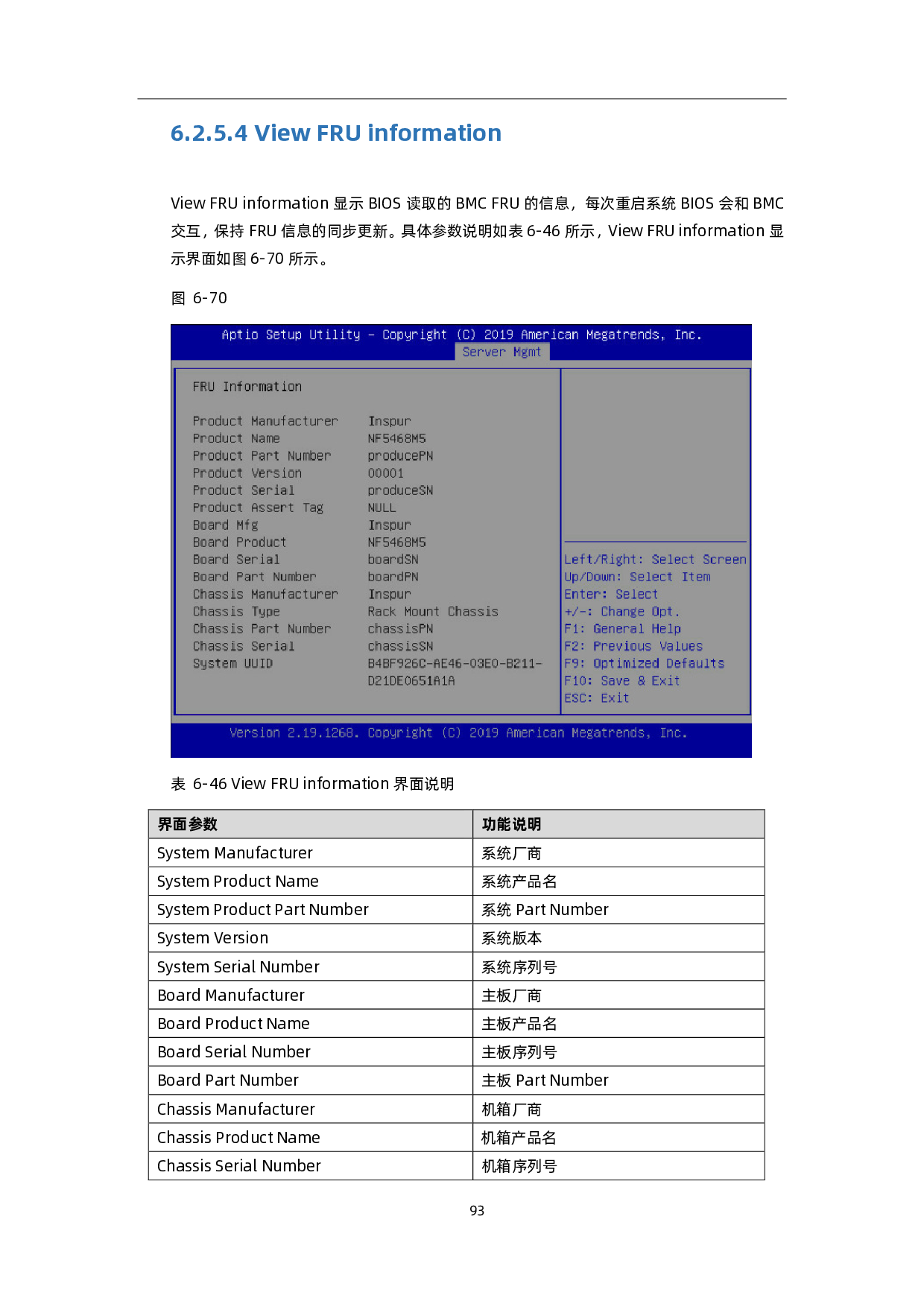Viewport: 924px width, 1307px height.
Task: Select the Product Assert Tag row
Action: (x=258, y=507)
